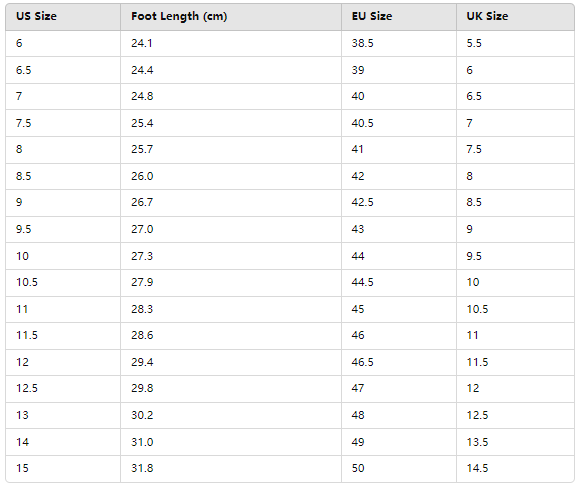Select the US size 12.5 cell
Viewport: 579px width, 488px height.
(x=63, y=389)
